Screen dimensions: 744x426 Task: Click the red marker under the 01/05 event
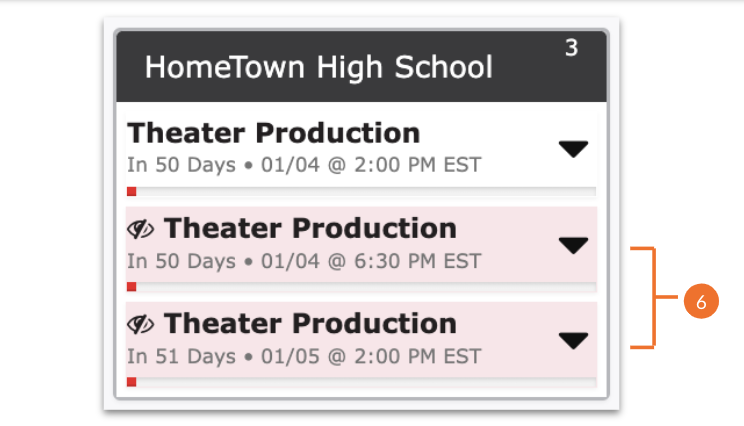(131, 382)
